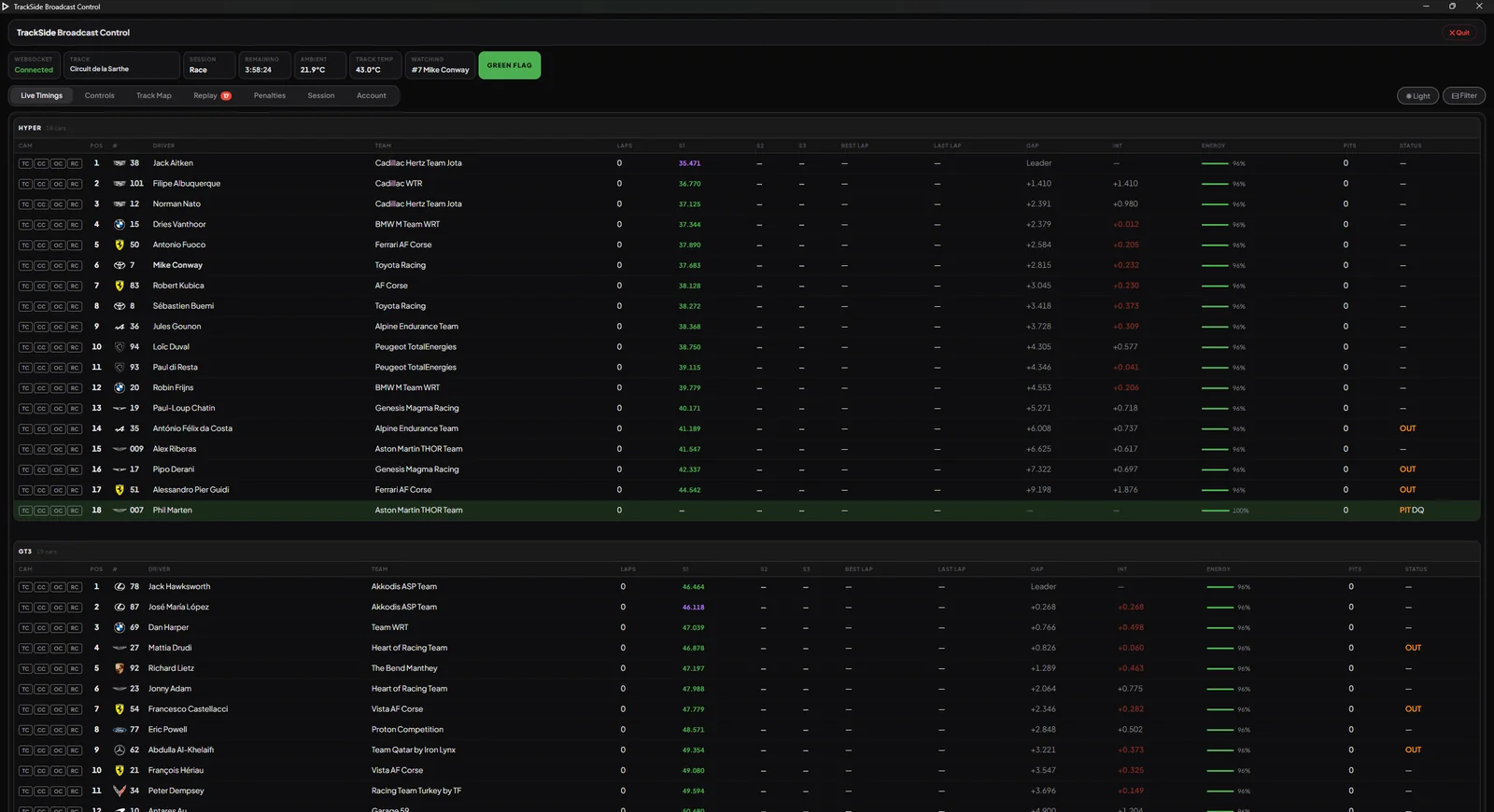
Task: Open the Replay tab
Action: pos(212,96)
